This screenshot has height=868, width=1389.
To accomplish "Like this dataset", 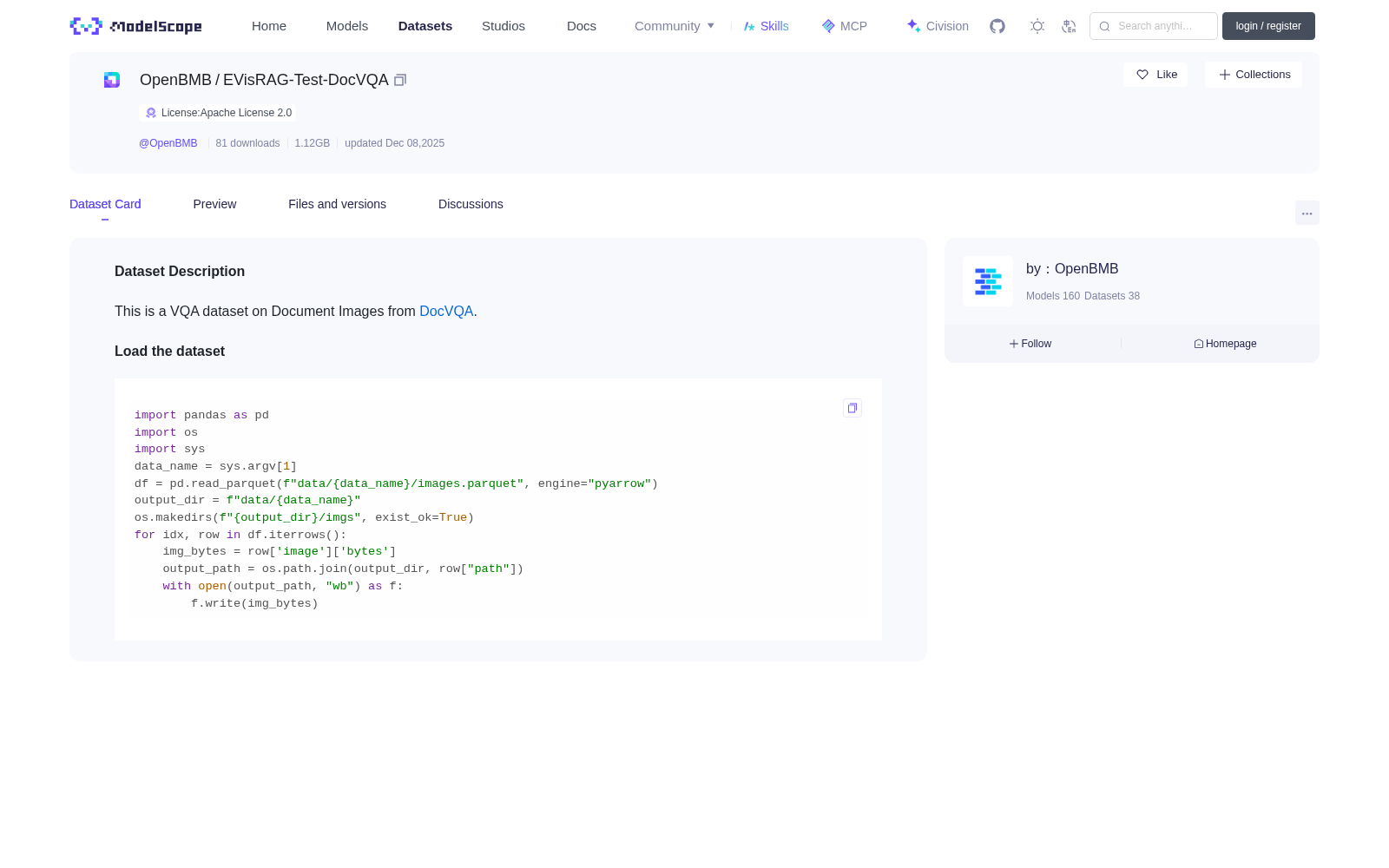I will [x=1155, y=75].
